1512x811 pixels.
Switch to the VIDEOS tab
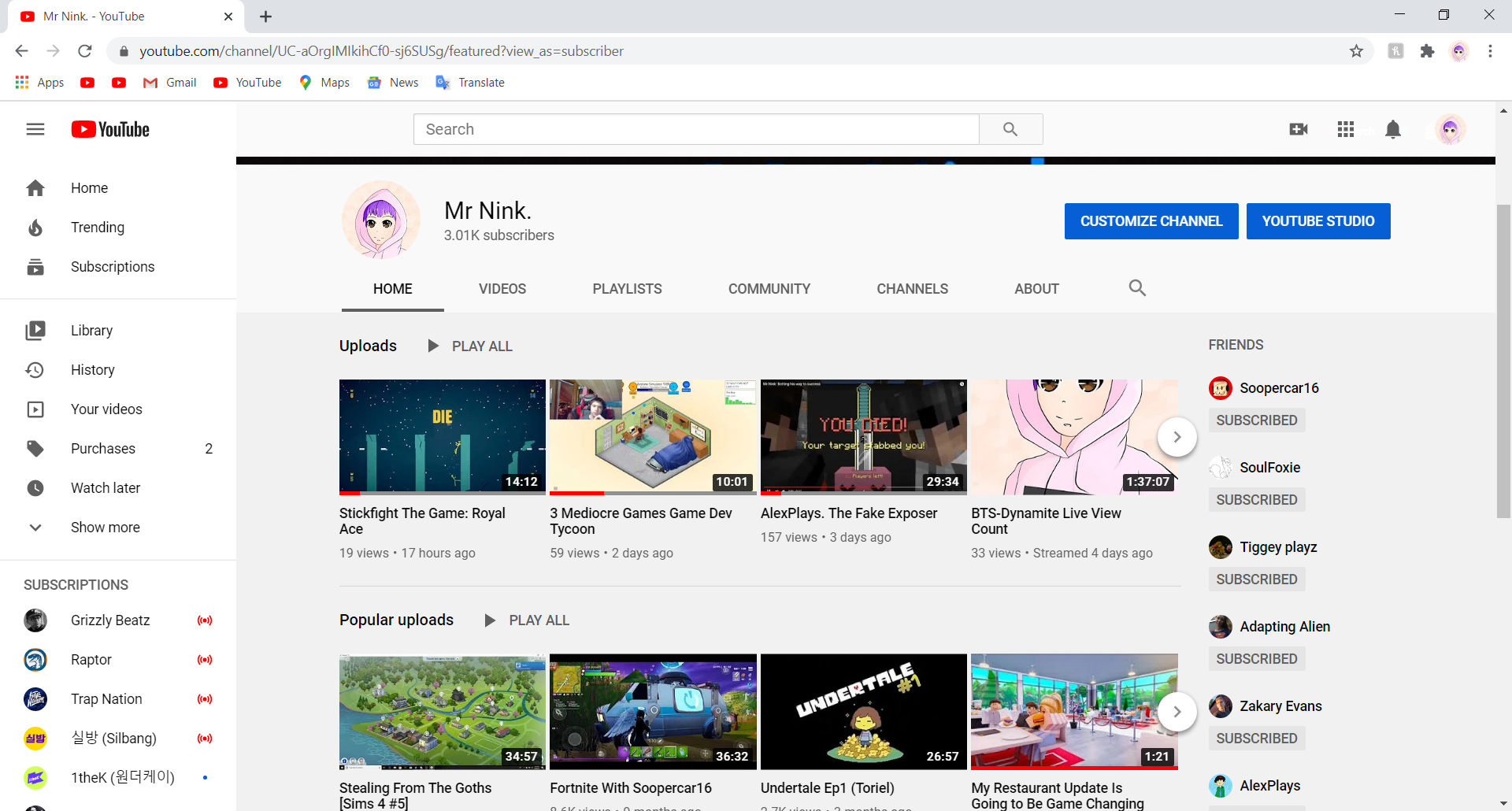coord(502,289)
